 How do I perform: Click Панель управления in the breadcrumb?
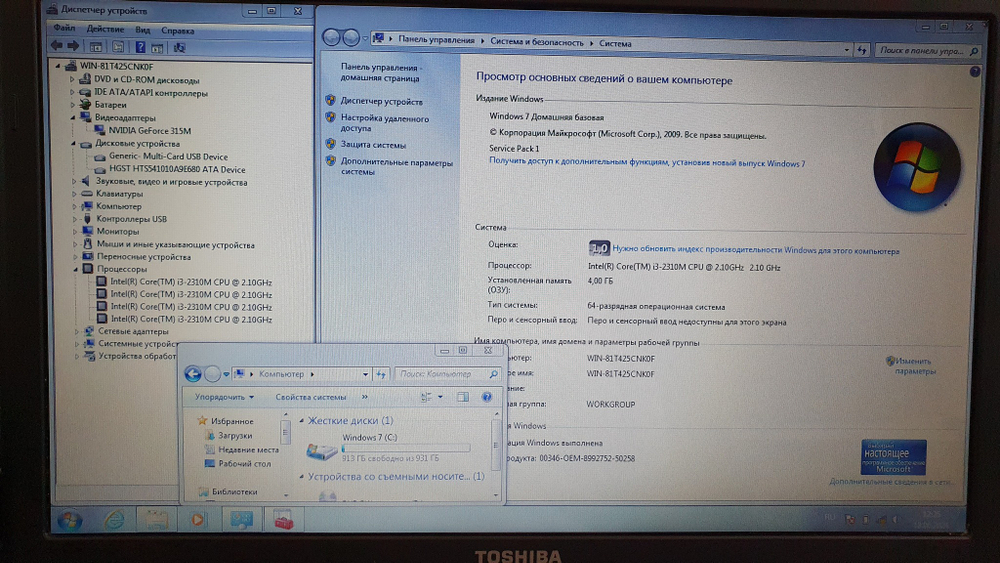pyautogui.click(x=436, y=40)
